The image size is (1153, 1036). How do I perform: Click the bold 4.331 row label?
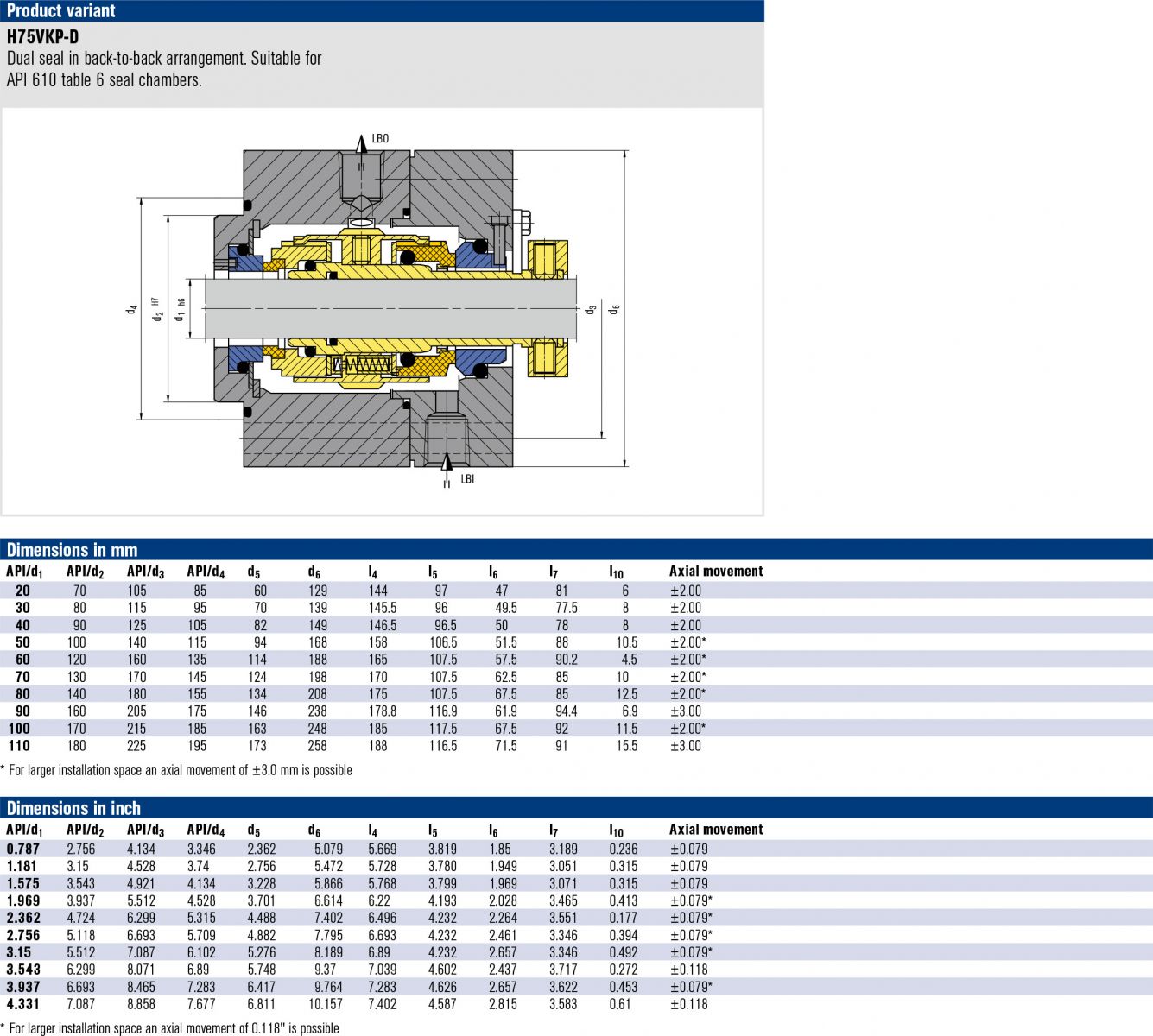(22, 1004)
